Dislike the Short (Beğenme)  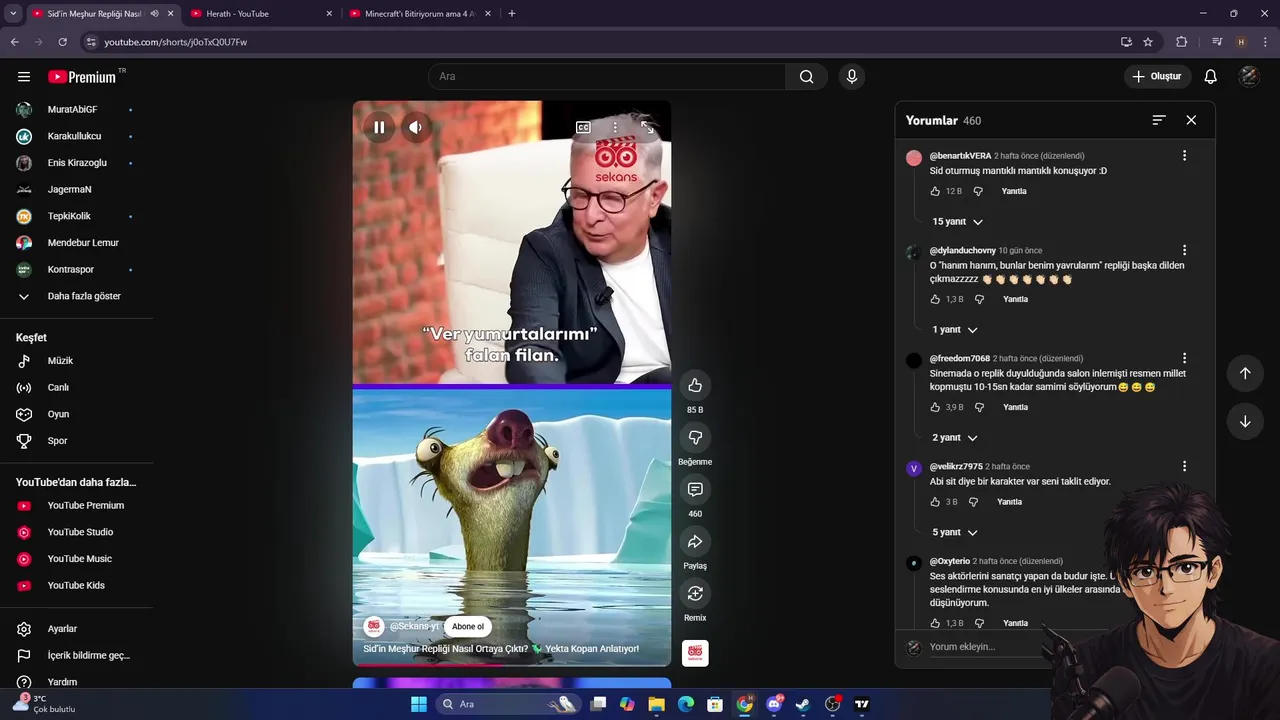tap(695, 437)
